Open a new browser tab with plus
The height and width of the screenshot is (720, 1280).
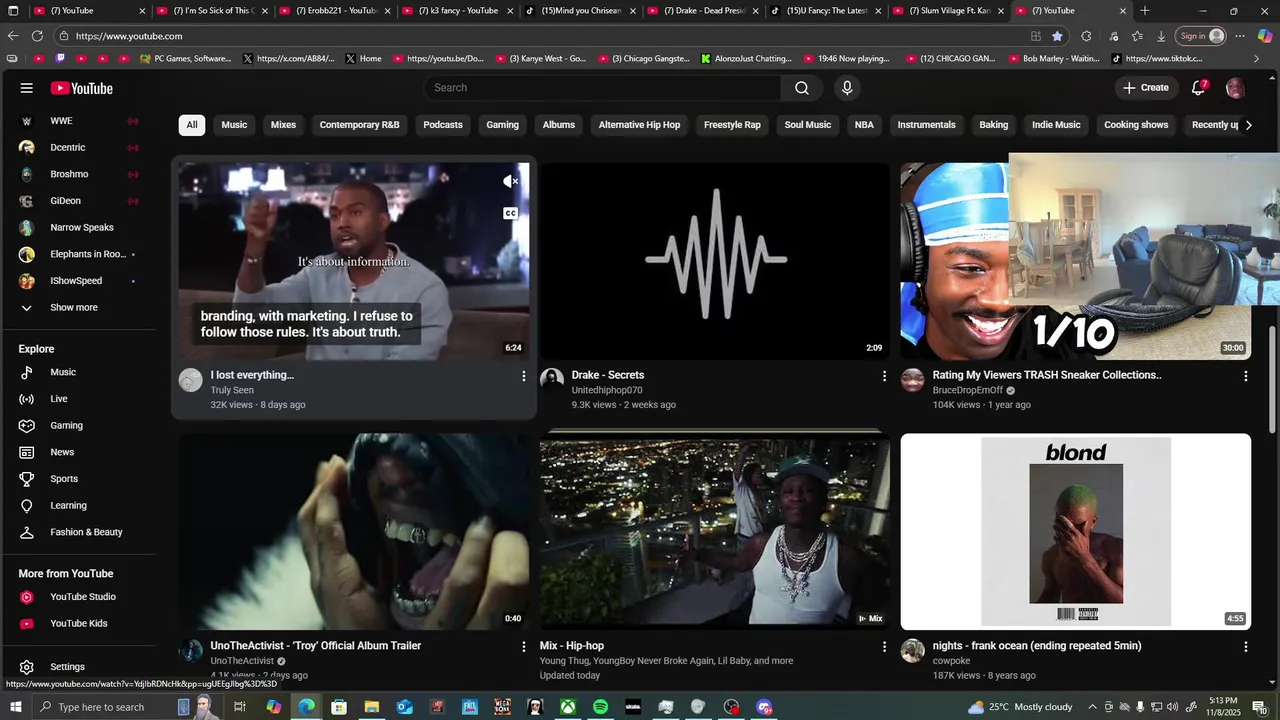1145,11
